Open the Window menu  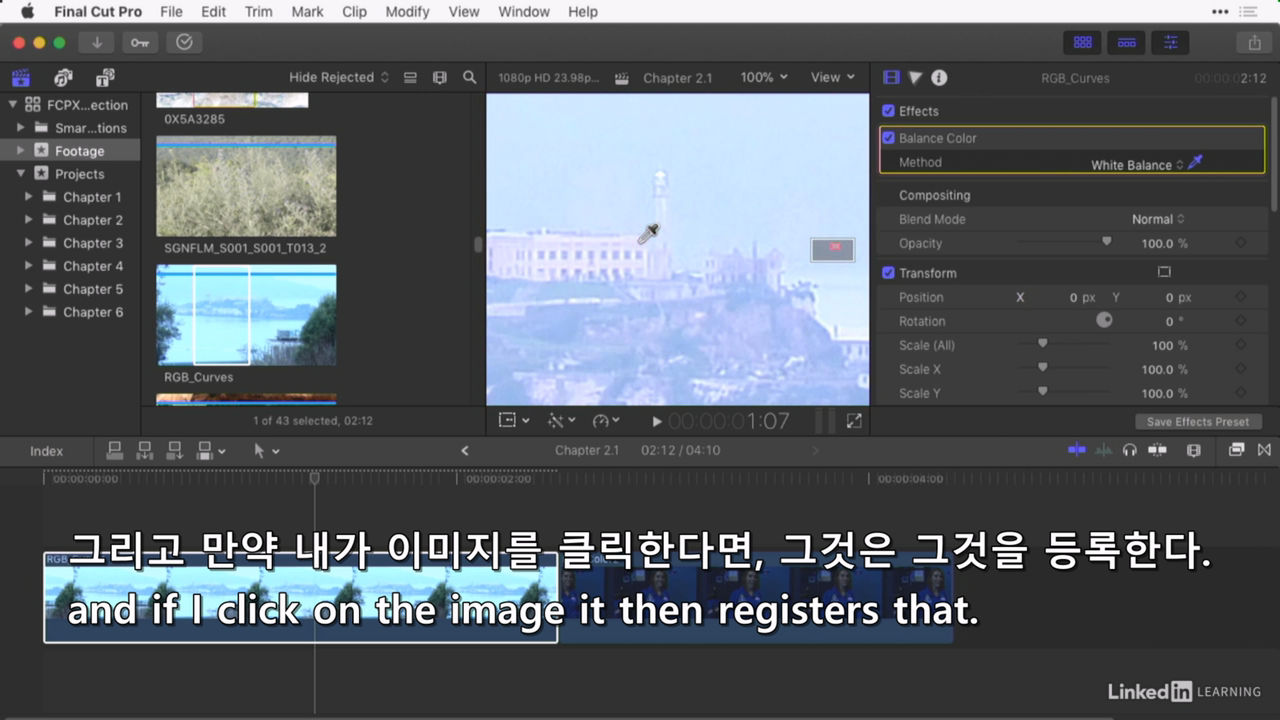tap(524, 12)
